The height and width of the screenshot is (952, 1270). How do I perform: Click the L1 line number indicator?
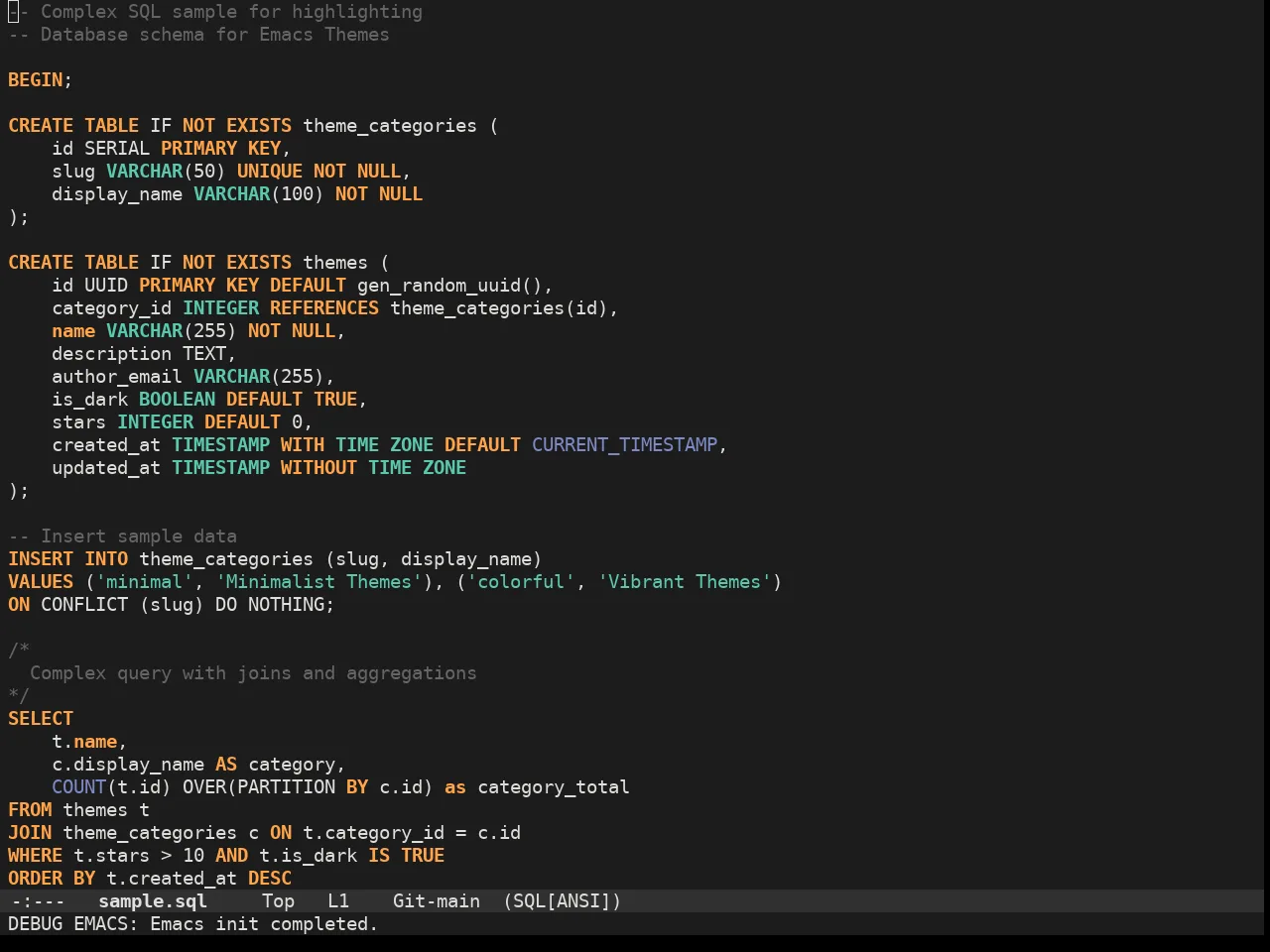(338, 901)
